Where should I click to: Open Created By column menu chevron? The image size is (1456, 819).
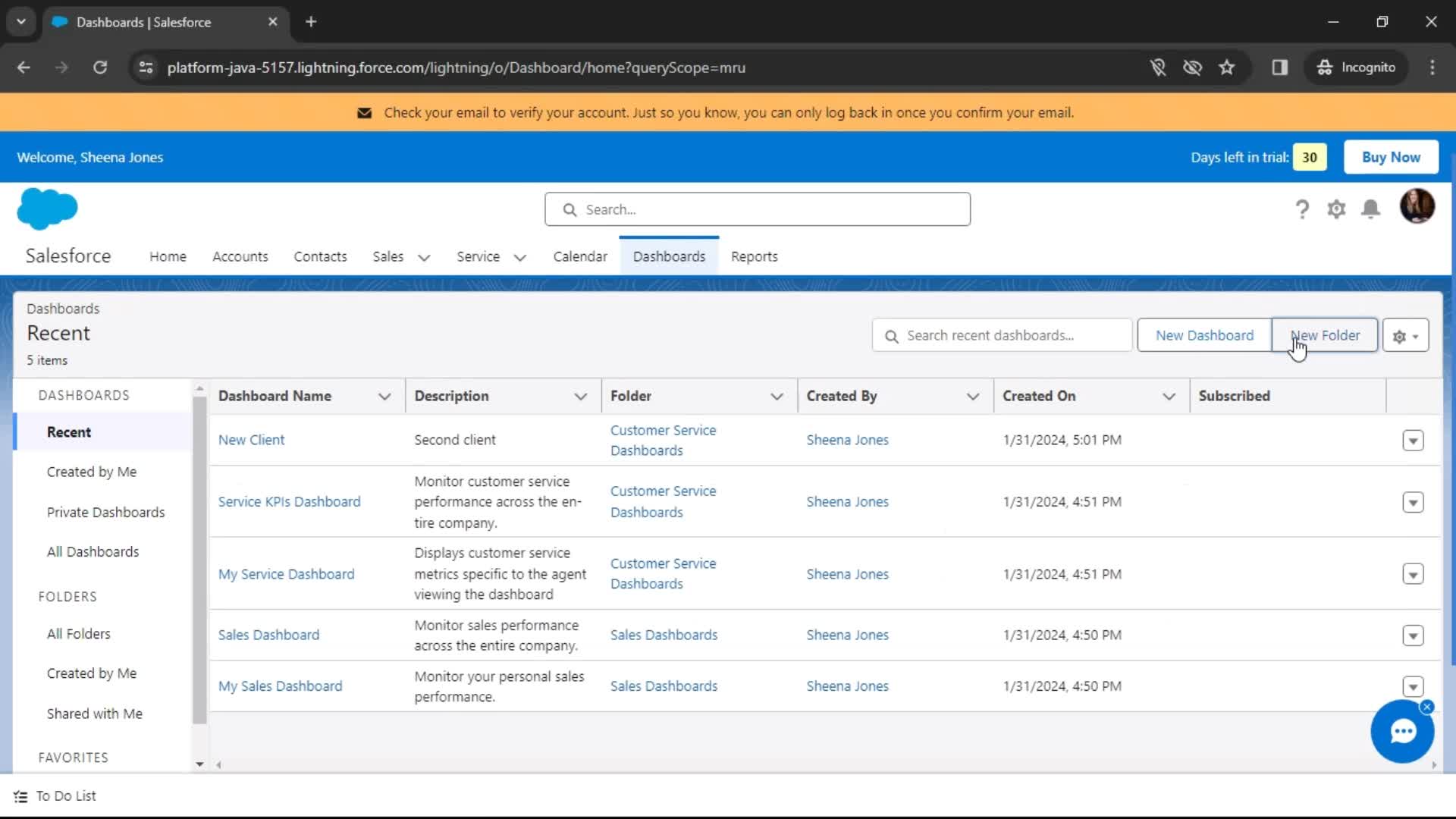973,397
